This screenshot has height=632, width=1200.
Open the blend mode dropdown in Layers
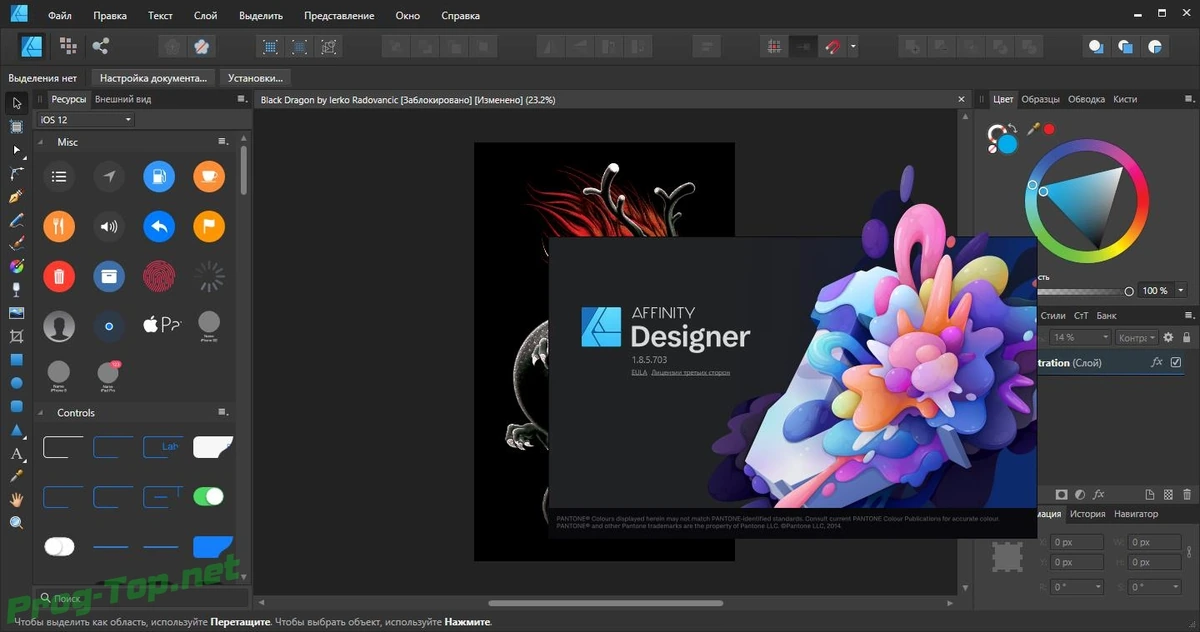point(1137,338)
